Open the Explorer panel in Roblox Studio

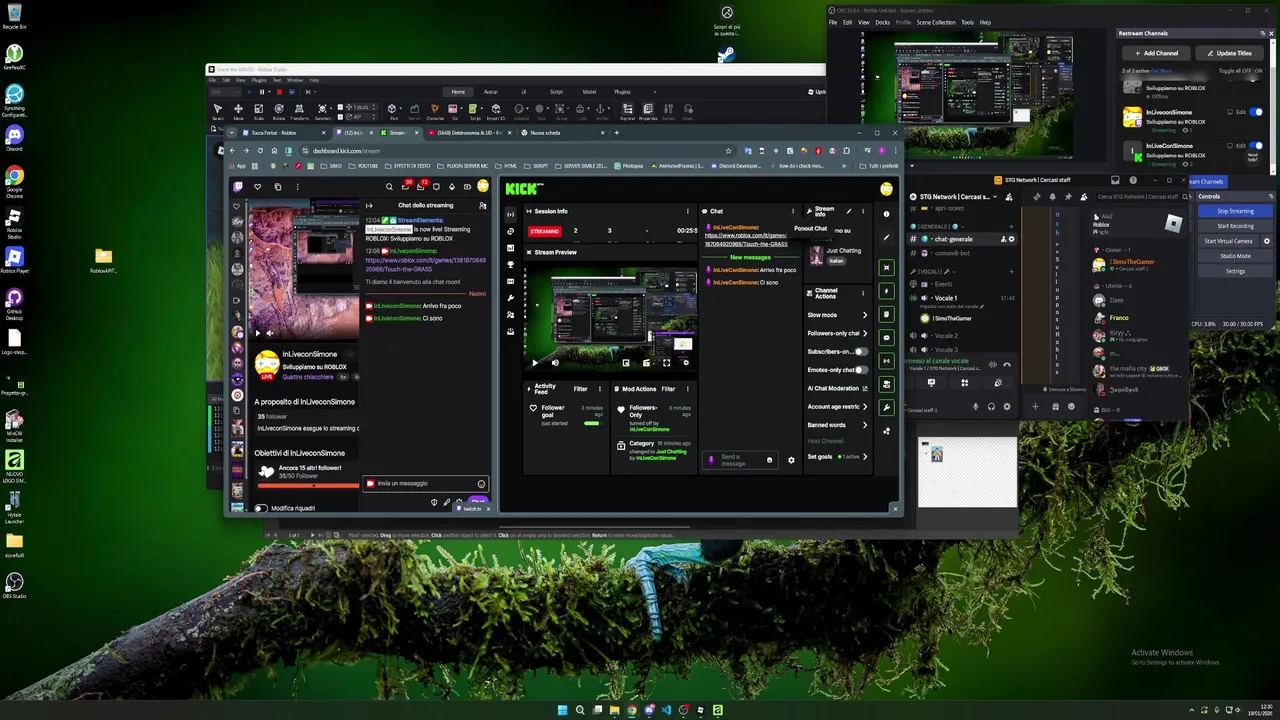627,111
